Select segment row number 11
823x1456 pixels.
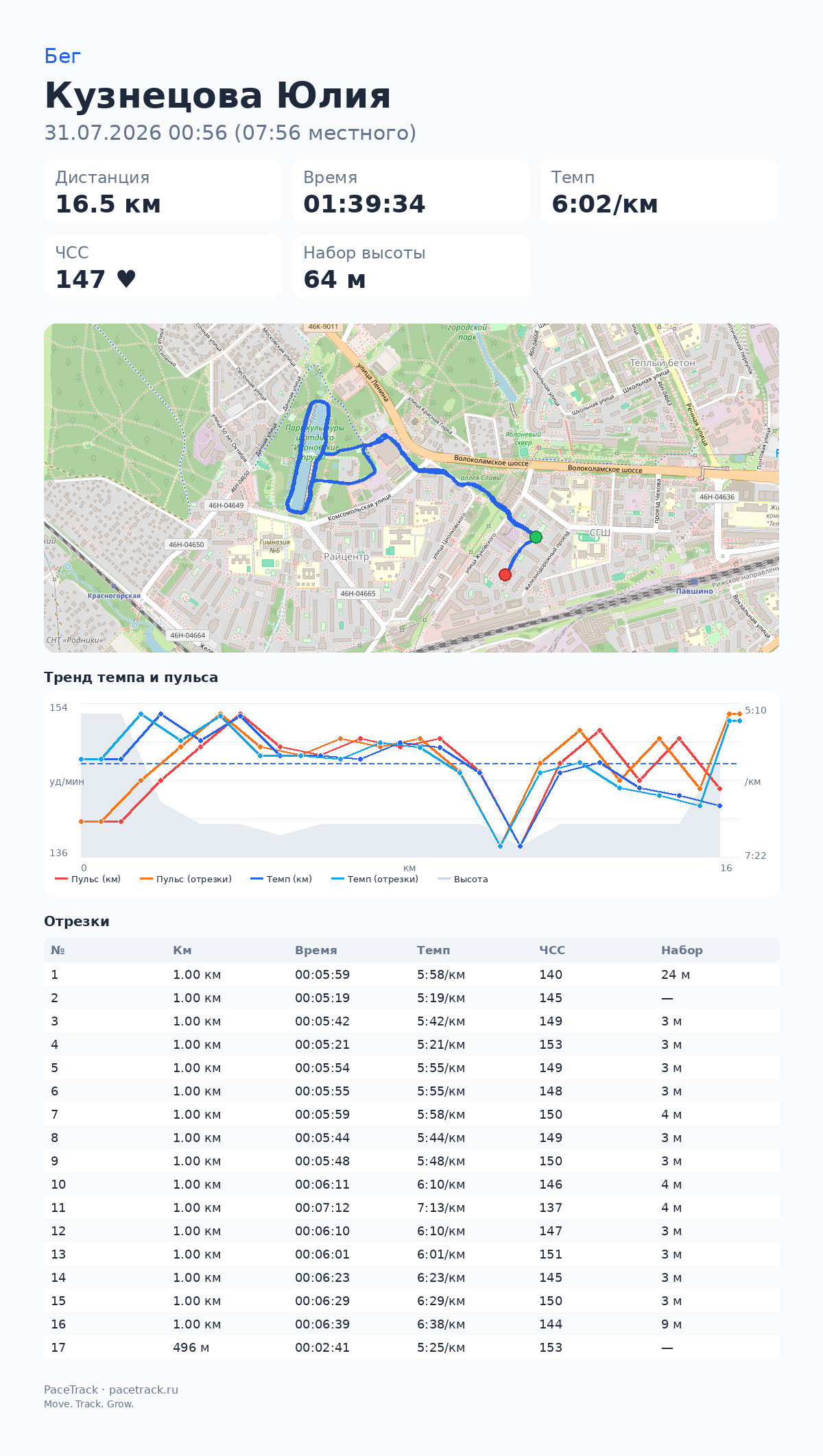click(x=411, y=1208)
